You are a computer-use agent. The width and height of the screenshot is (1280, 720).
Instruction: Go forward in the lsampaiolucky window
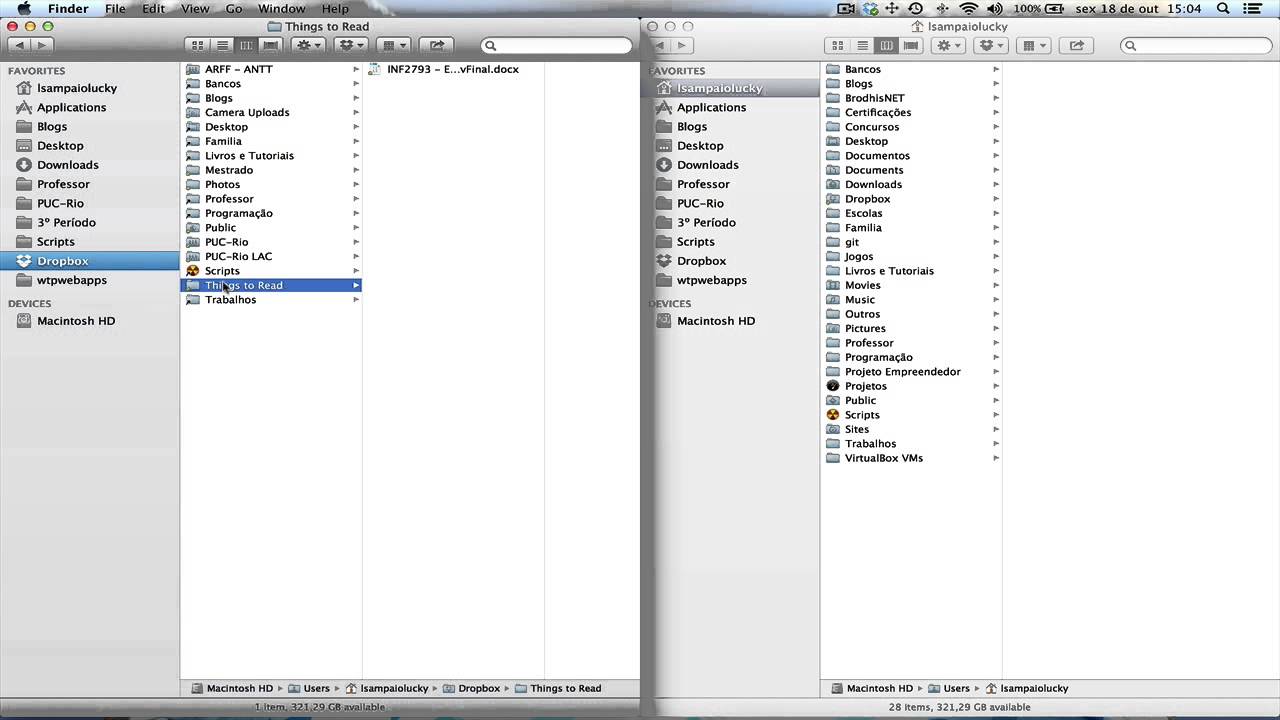[x=682, y=45]
